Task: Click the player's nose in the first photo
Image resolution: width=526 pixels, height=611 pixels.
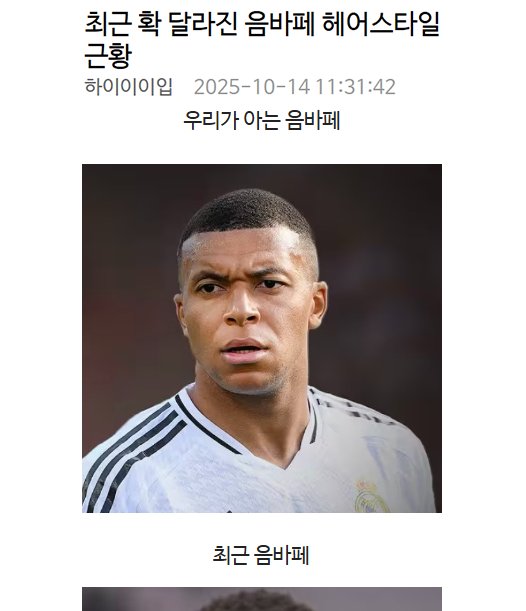Action: (x=242, y=309)
